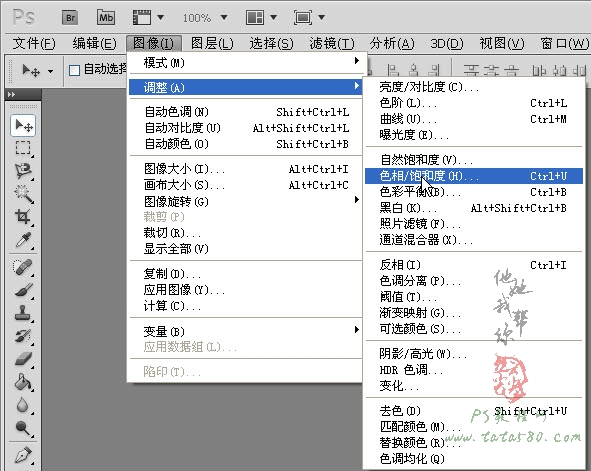Choose 色阶(L) adjustment
Image resolution: width=591 pixels, height=471 pixels.
coord(474,103)
